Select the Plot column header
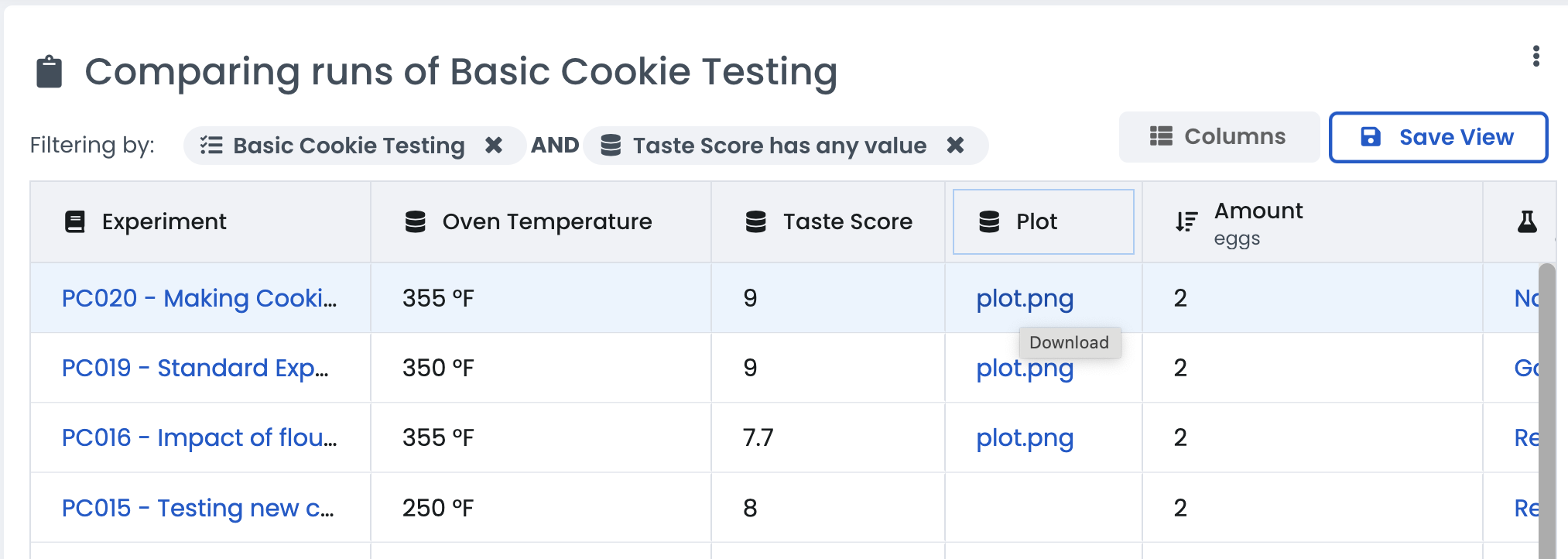 pyautogui.click(x=1042, y=221)
